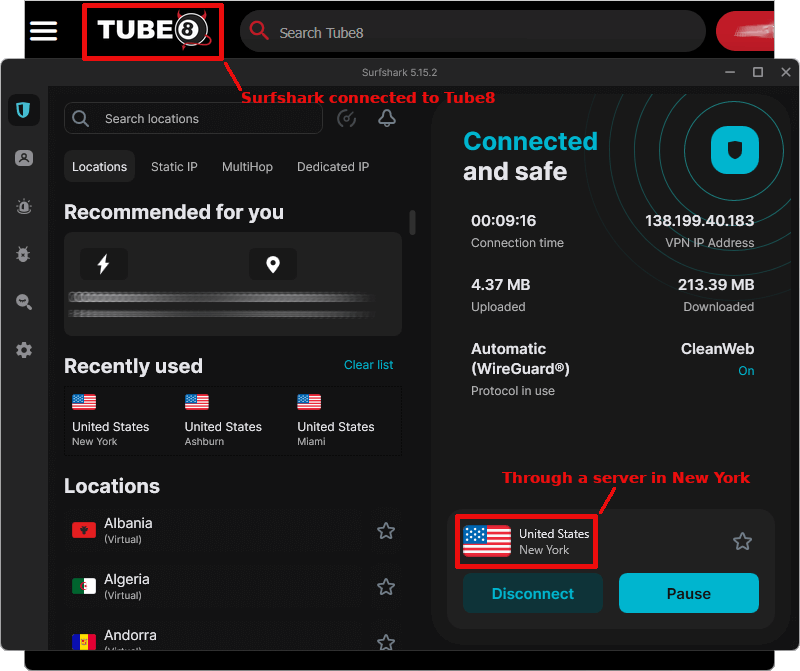This screenshot has width=800, height=671.
Task: Open the notifications bell
Action: [387, 118]
